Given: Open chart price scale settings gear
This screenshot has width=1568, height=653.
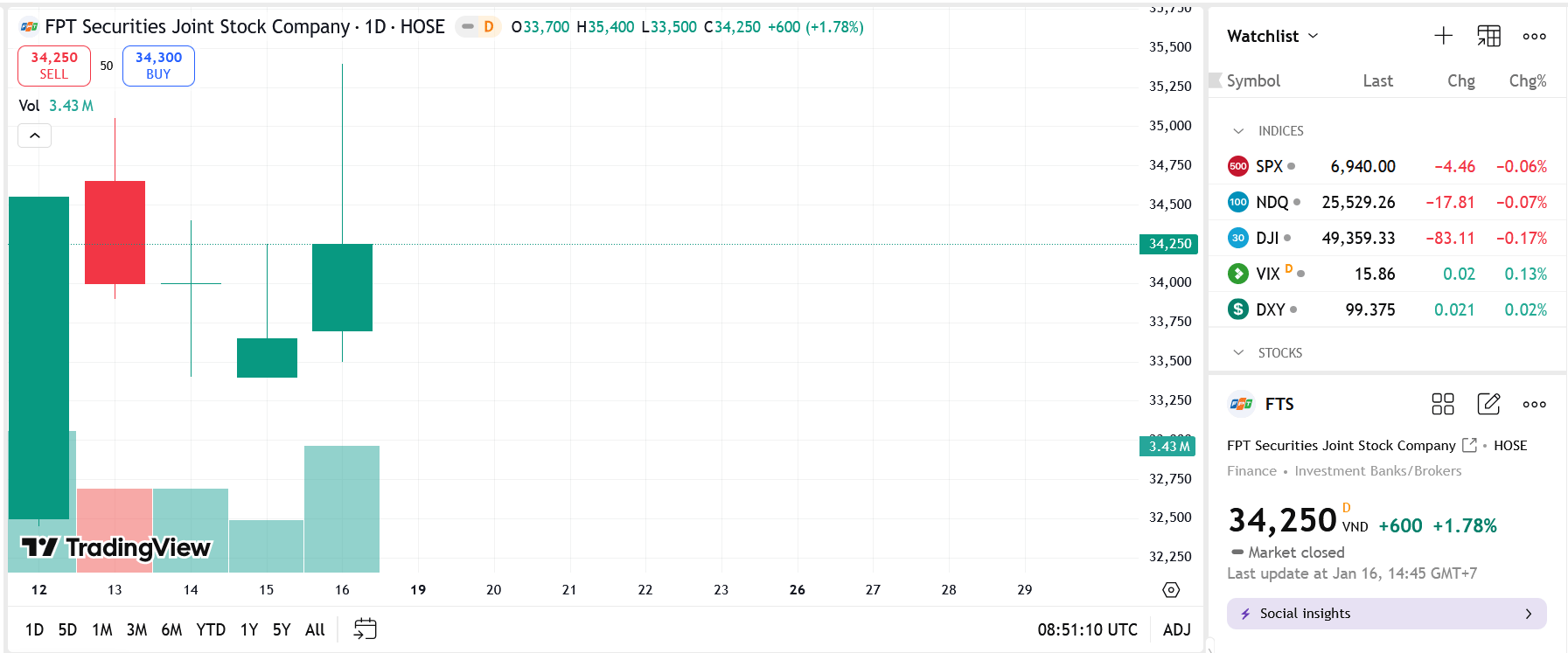Looking at the screenshot, I should coord(1171,590).
